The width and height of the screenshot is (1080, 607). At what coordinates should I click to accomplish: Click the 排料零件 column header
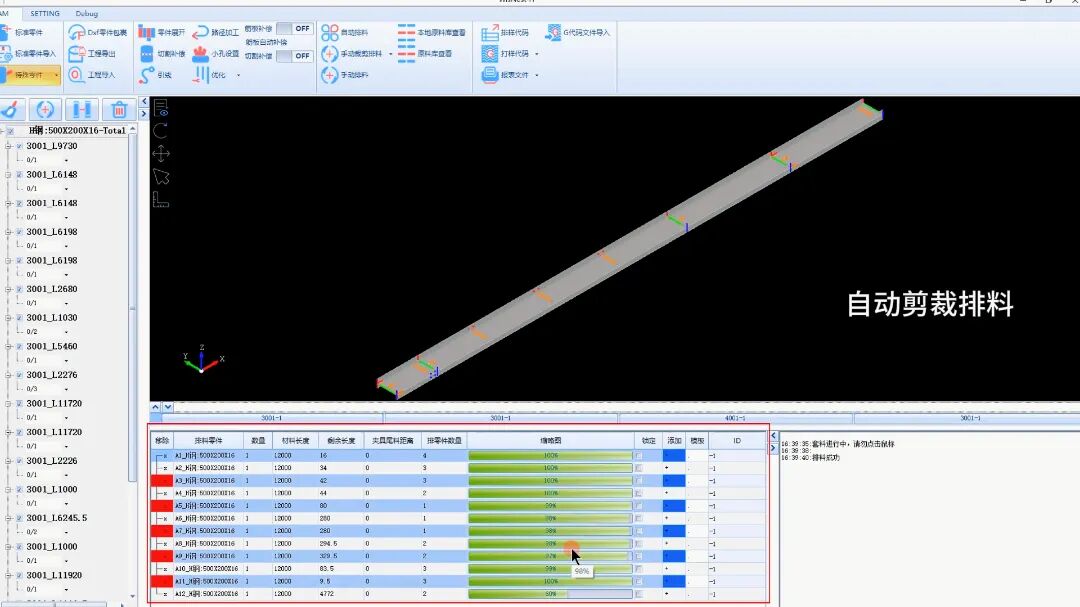click(208, 440)
